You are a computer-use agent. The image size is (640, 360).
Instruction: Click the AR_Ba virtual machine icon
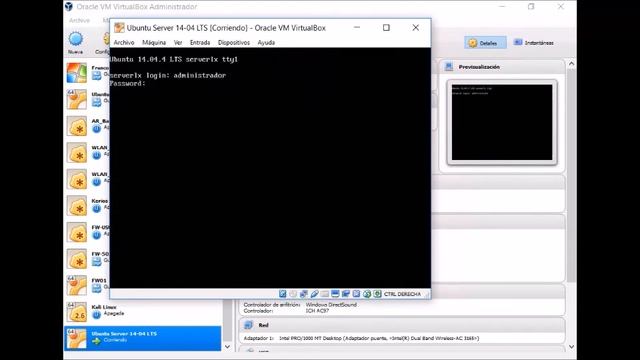click(x=77, y=126)
